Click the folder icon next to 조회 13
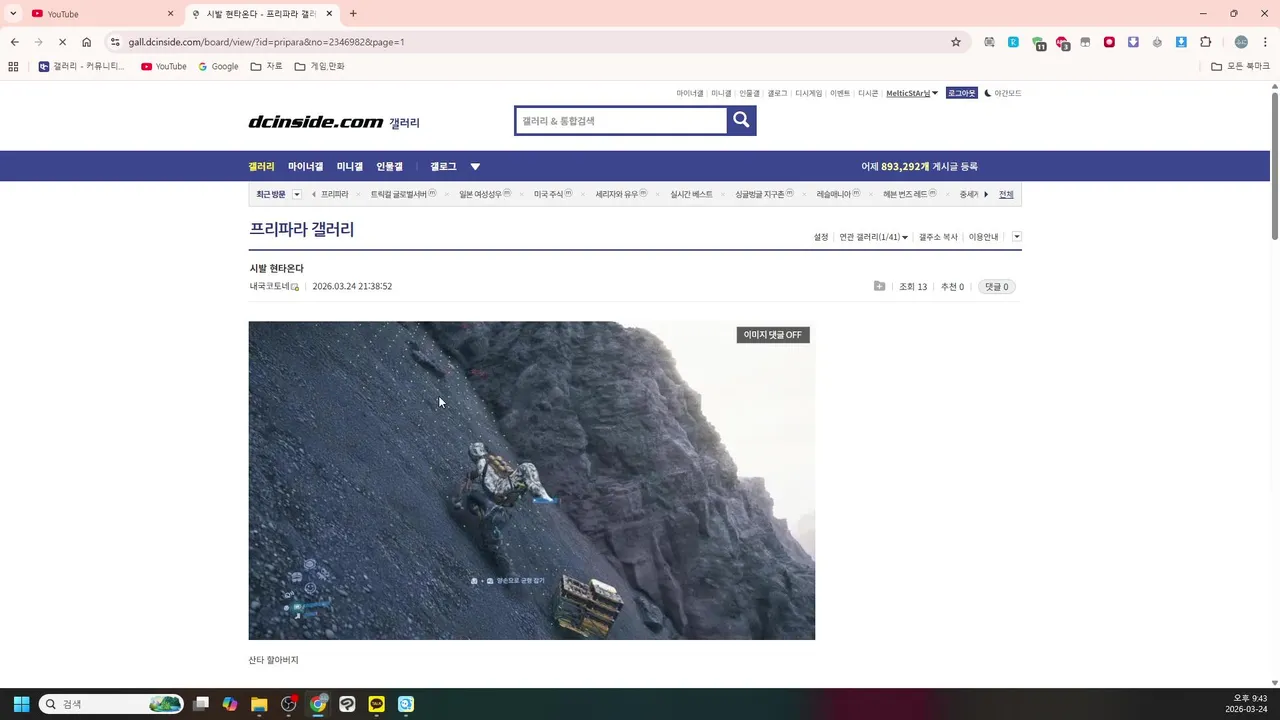The width and height of the screenshot is (1280, 720). pyautogui.click(x=879, y=286)
